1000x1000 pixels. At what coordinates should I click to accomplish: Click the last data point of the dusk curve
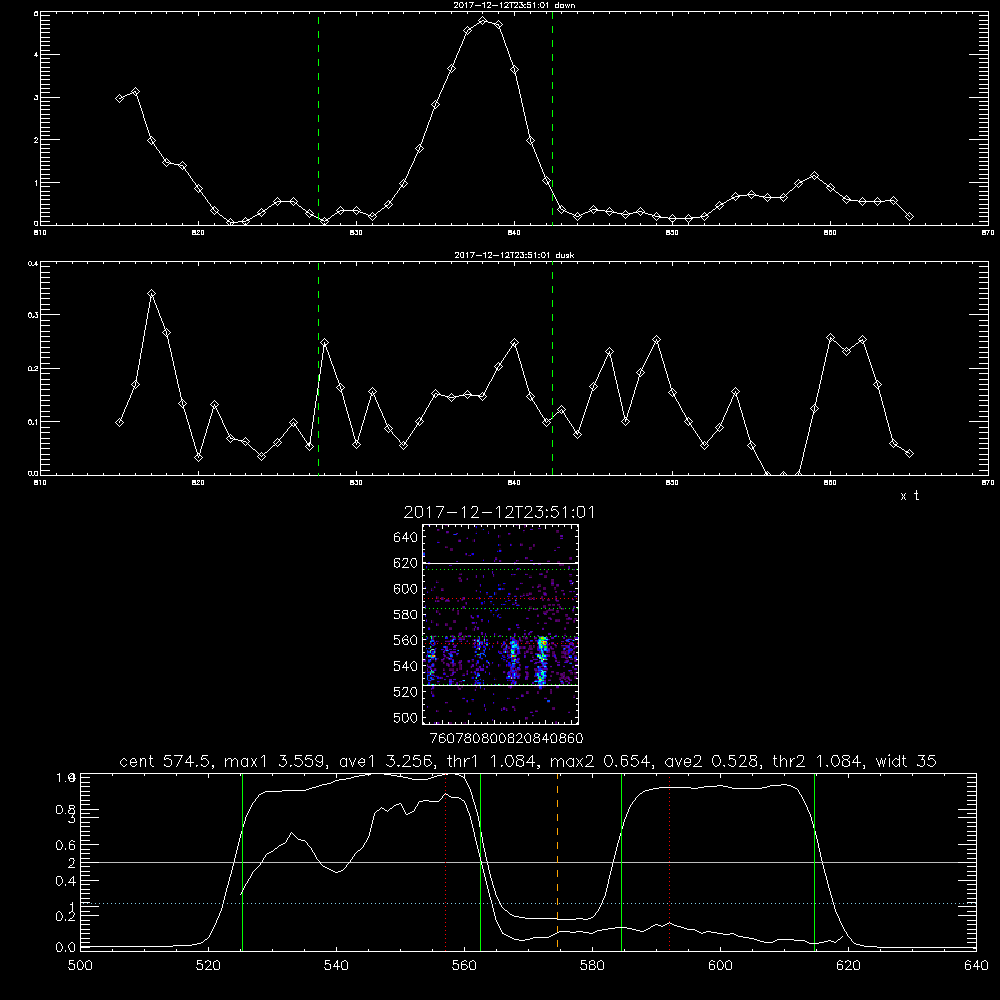click(x=909, y=453)
